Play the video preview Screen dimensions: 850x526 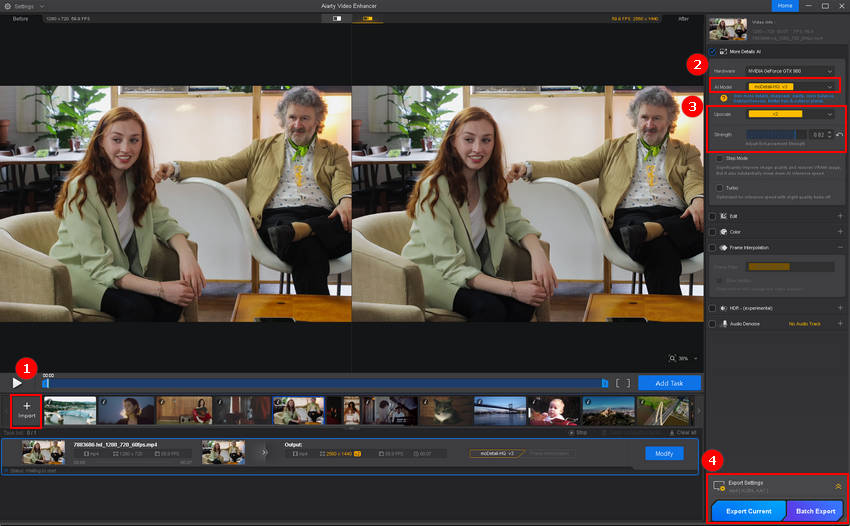click(17, 383)
